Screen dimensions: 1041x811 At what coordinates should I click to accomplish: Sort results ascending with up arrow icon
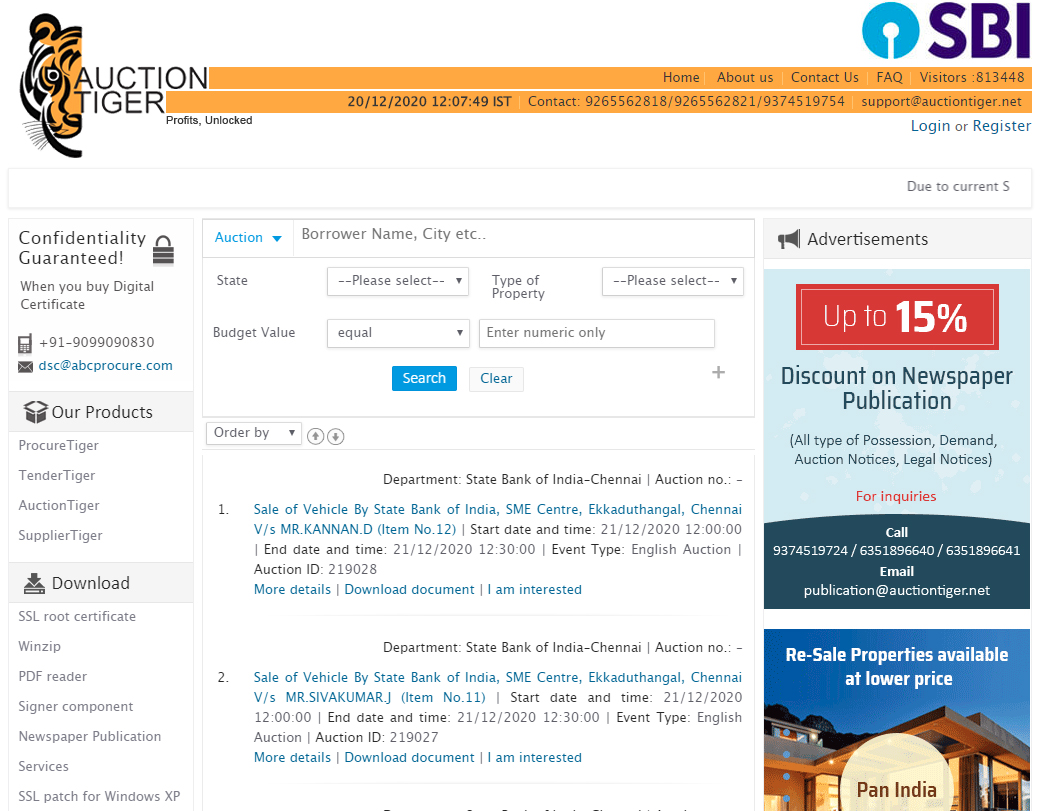click(315, 436)
